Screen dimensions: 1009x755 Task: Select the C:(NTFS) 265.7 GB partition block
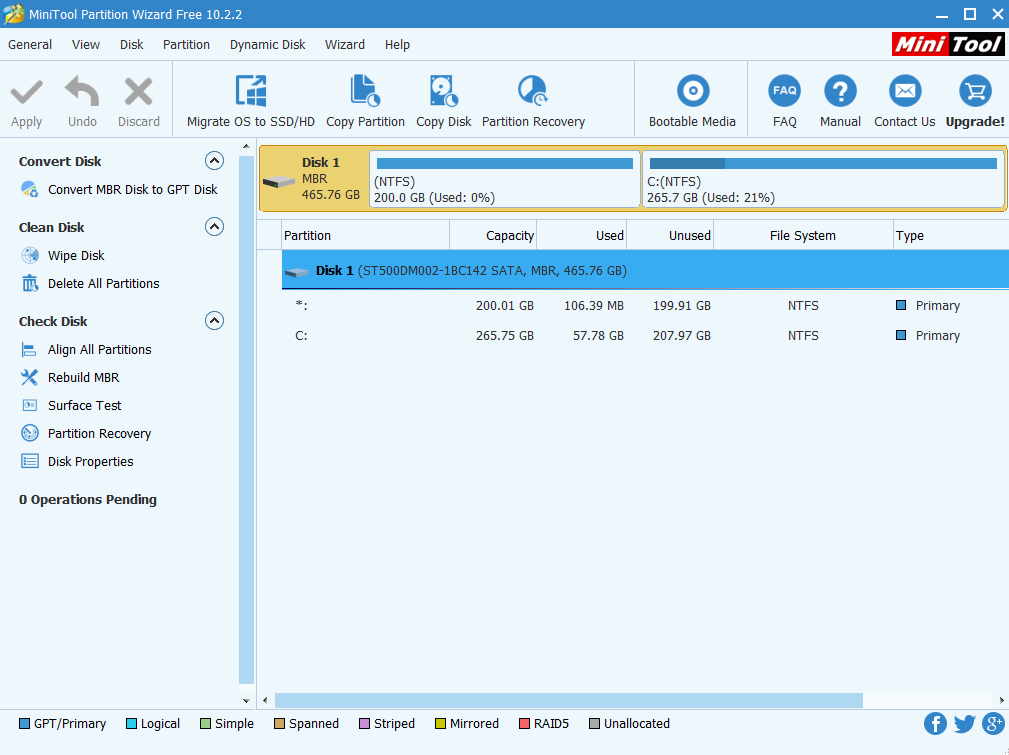tap(823, 179)
